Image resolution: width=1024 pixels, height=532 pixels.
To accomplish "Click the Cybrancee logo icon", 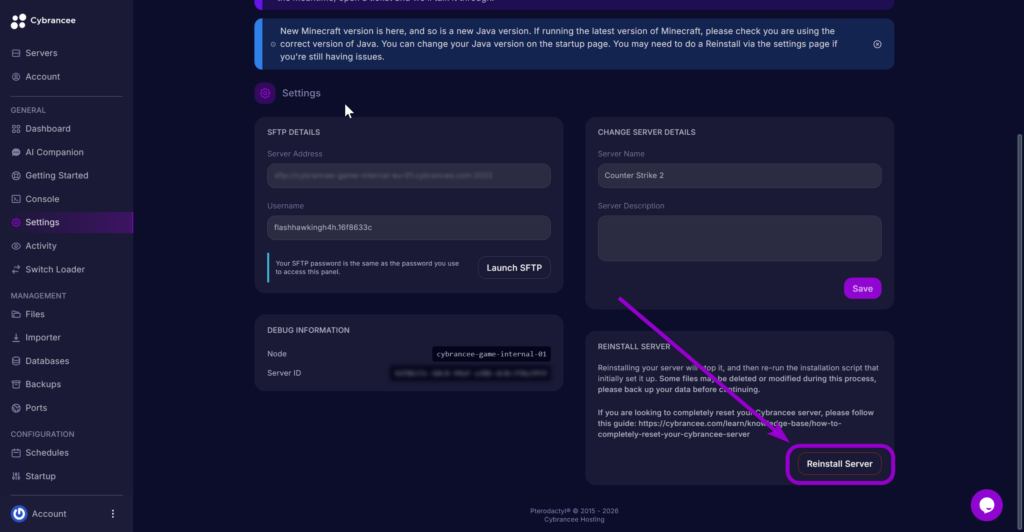I will coord(18,21).
